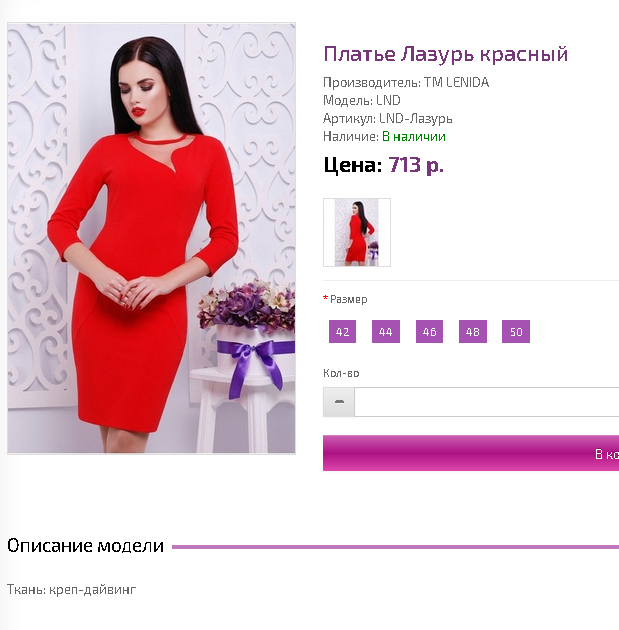Open the TM LENIDA manufacturer link
Screen dimensions: 619x630
click(457, 82)
